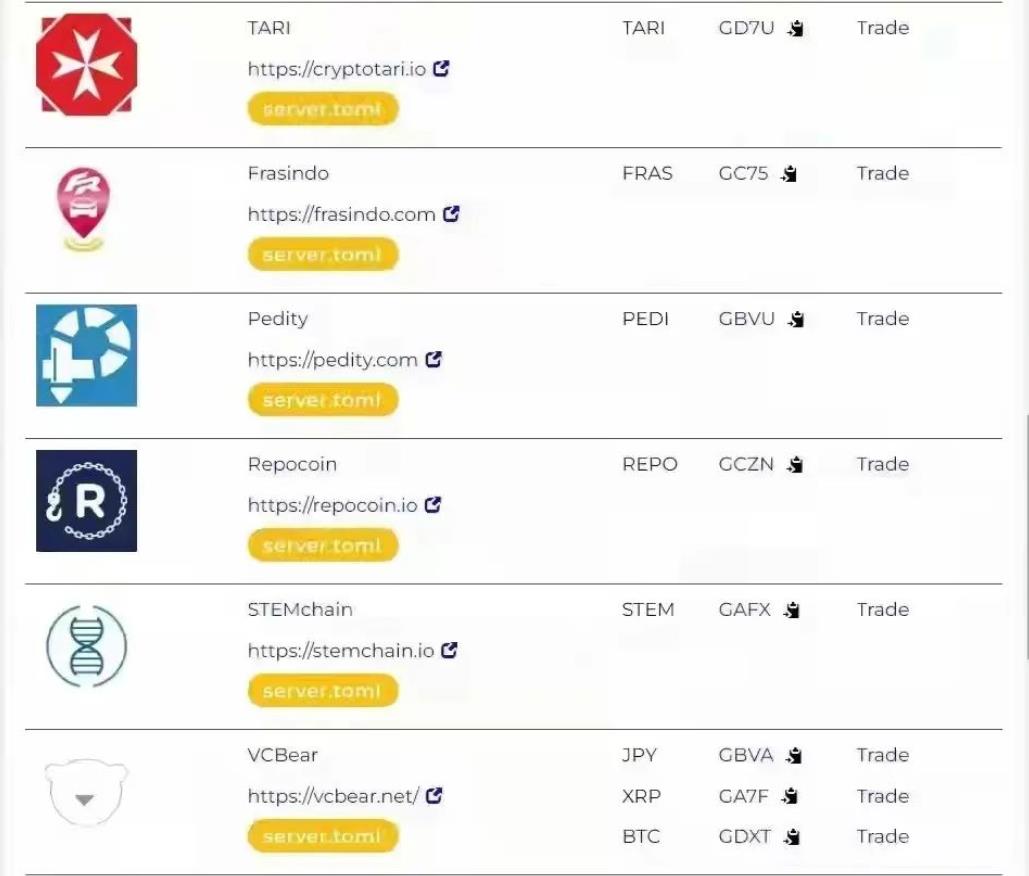Copy the PEDI issuer address GBVU
Screen dimensions: 1029x876
796,319
